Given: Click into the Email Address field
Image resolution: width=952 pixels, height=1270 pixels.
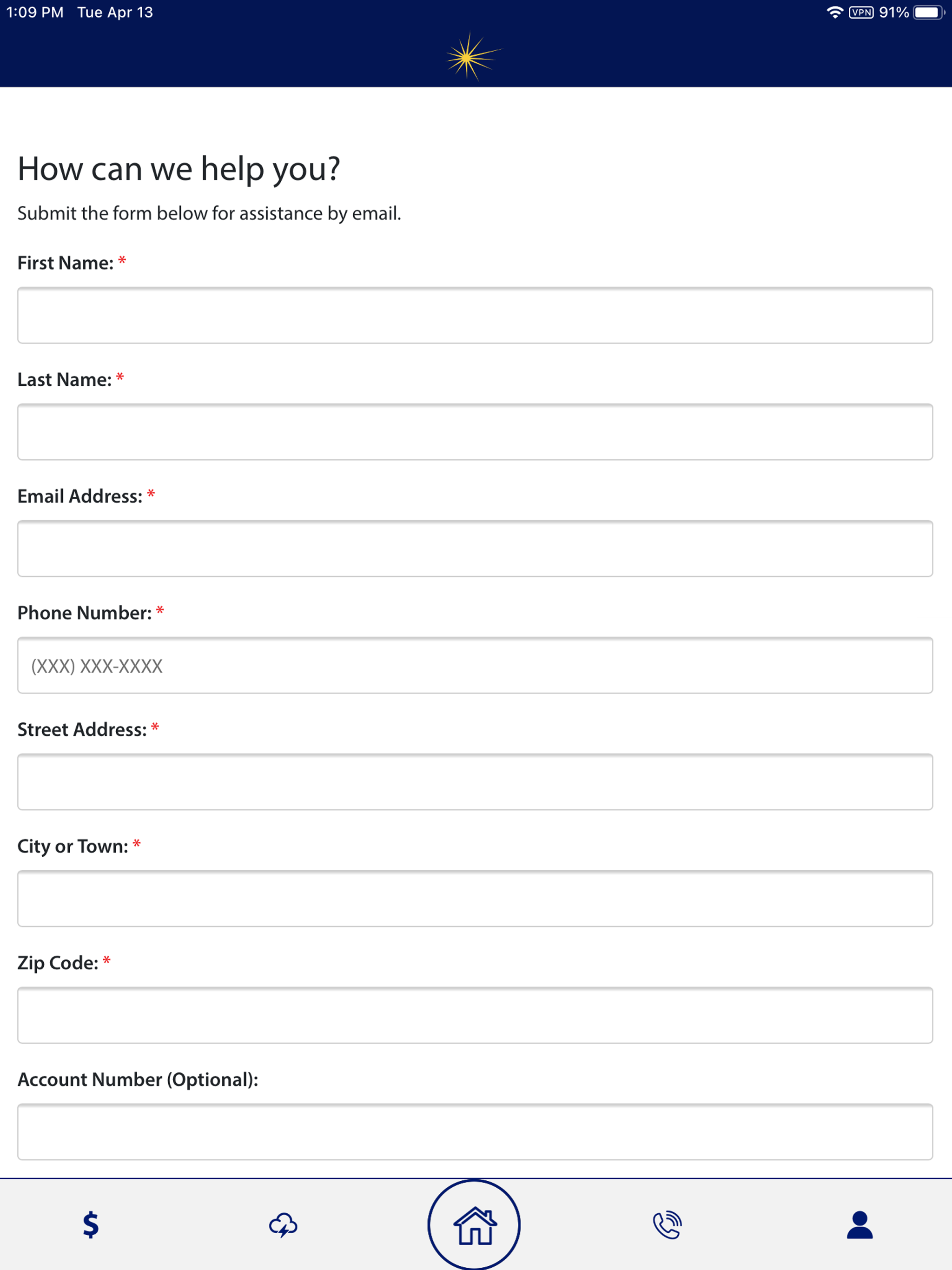Looking at the screenshot, I should click(475, 549).
